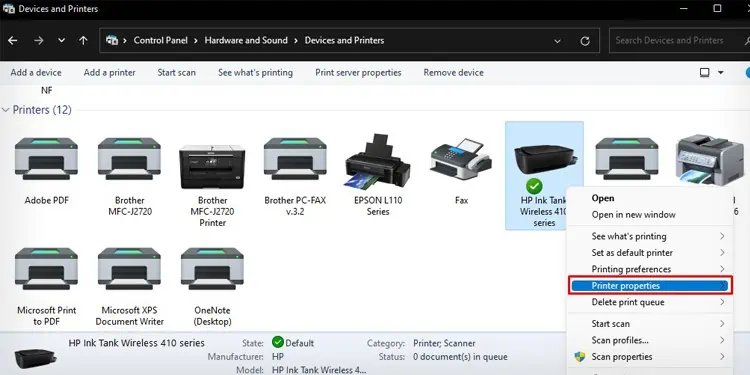The width and height of the screenshot is (750, 375).
Task: Go up one folder level
Action: [x=83, y=41]
